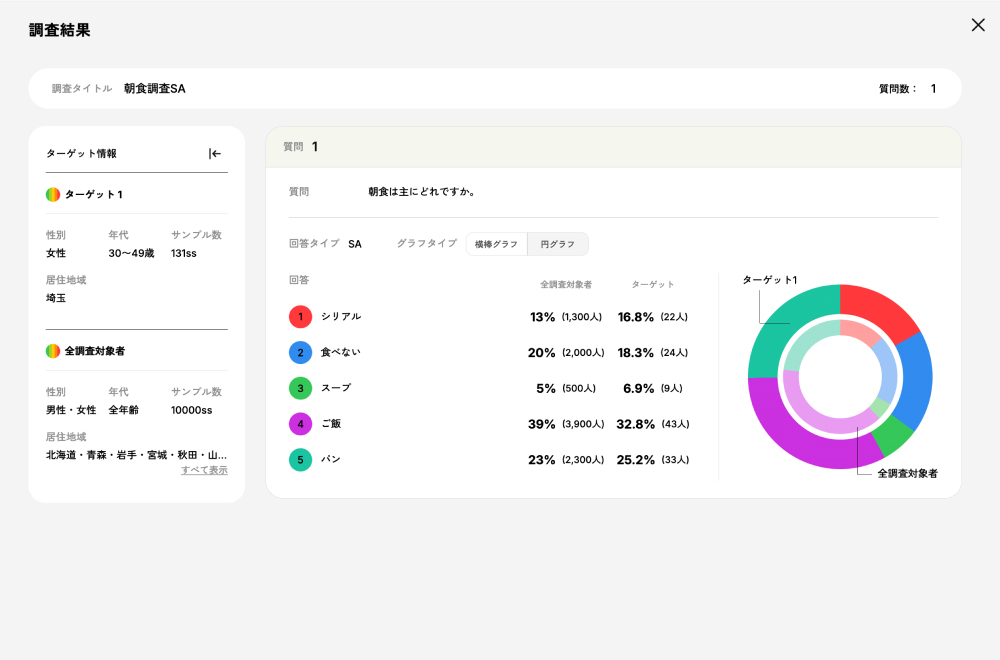1000x660 pixels.
Task: Click the ターゲット1 multicolor icon
Action: click(53, 195)
